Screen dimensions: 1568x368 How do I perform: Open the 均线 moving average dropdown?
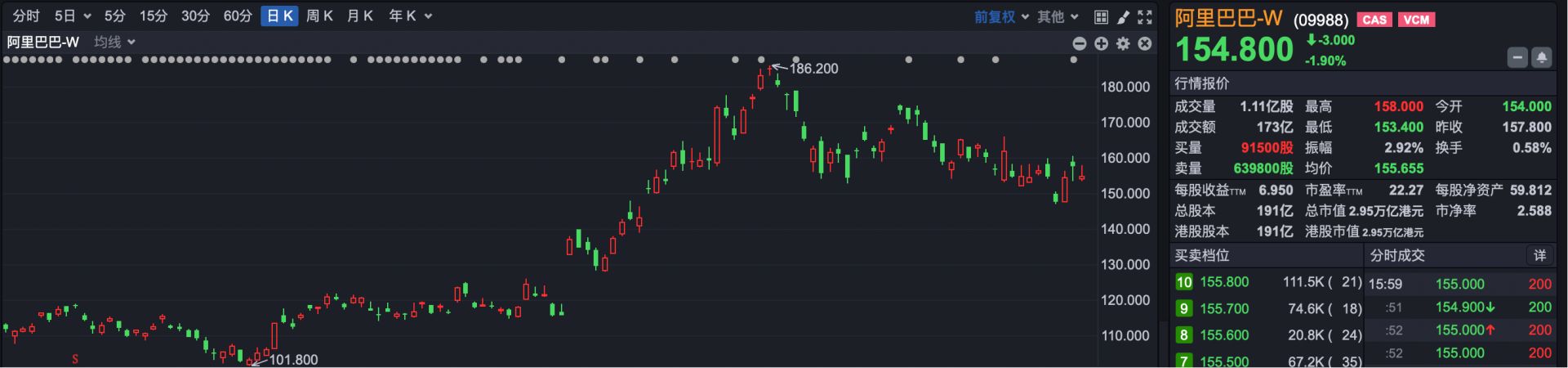114,42
